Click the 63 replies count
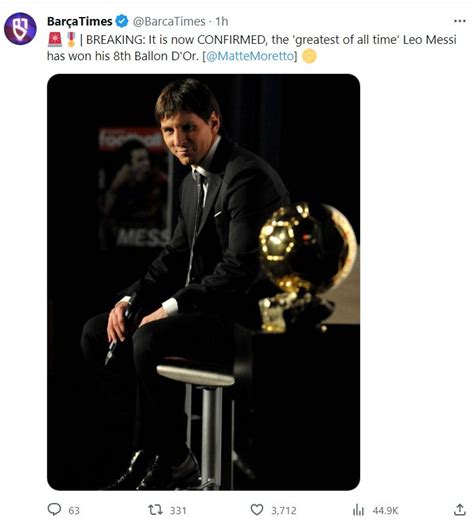The height and width of the screenshot is (522, 474). point(74,510)
